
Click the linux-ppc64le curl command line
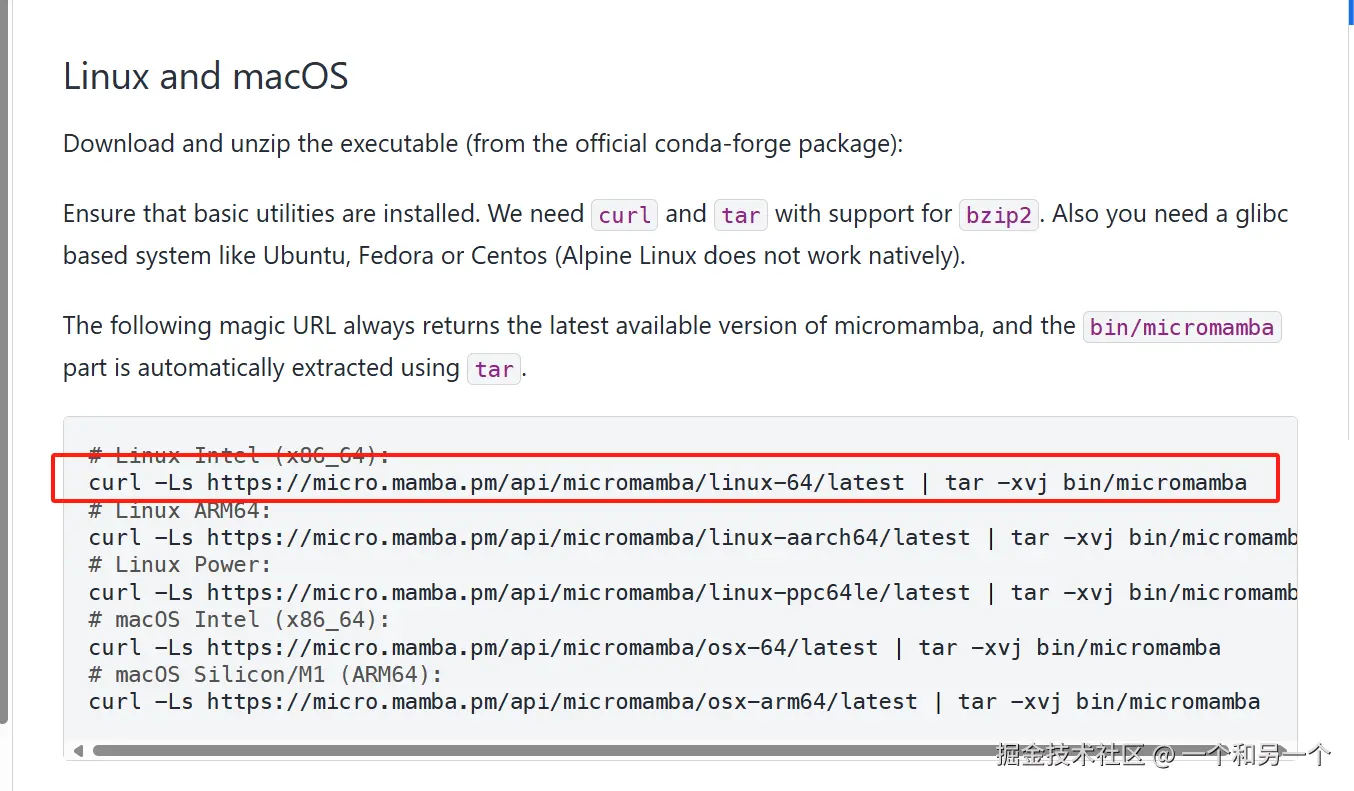coord(692,593)
